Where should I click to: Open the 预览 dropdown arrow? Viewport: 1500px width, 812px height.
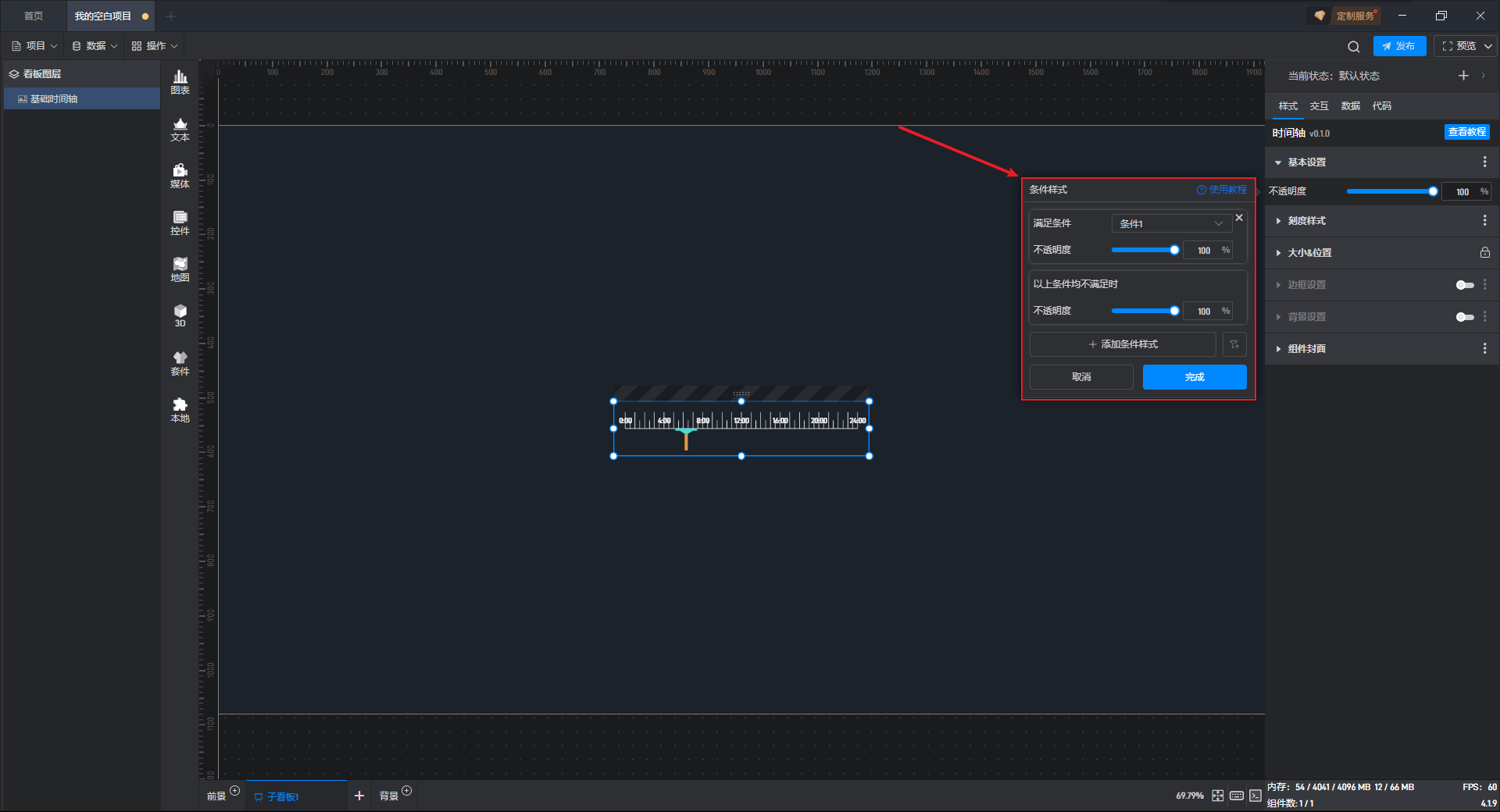[1488, 46]
